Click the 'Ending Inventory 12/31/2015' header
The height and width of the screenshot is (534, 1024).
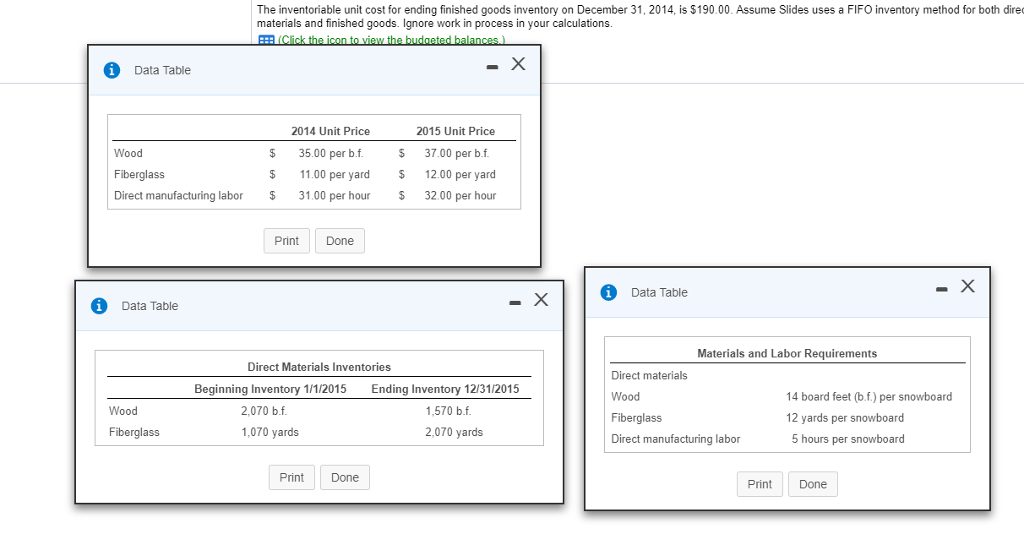pyautogui.click(x=445, y=389)
